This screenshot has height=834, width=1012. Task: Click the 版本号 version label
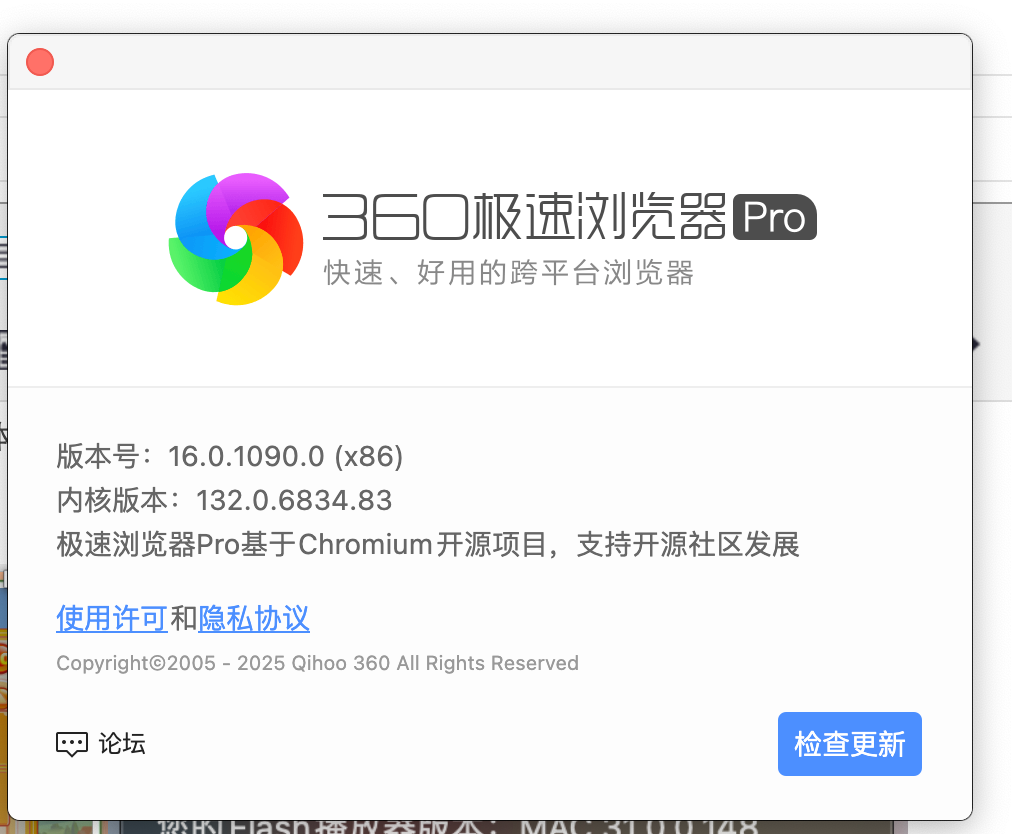105,456
